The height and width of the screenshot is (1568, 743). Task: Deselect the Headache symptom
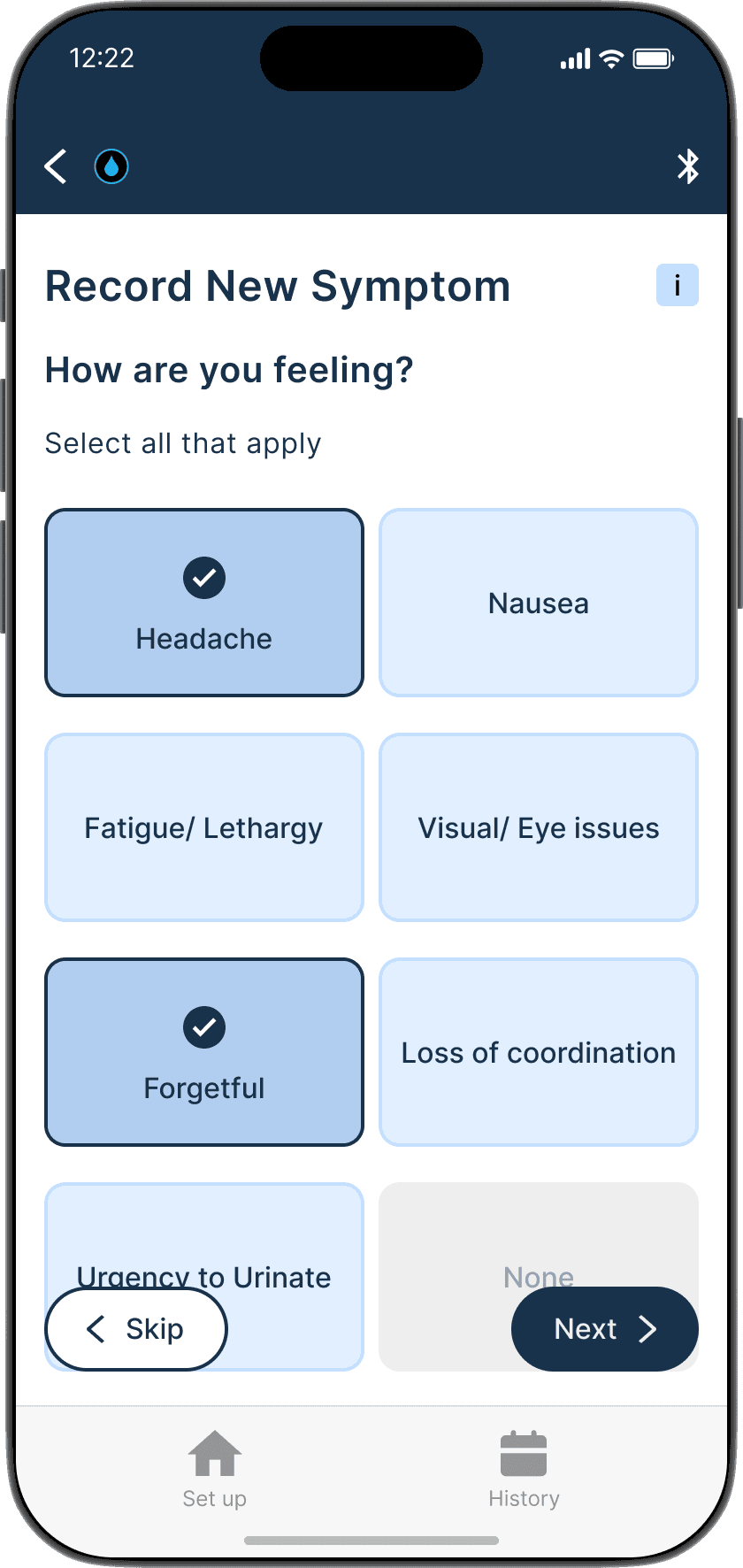click(x=204, y=603)
